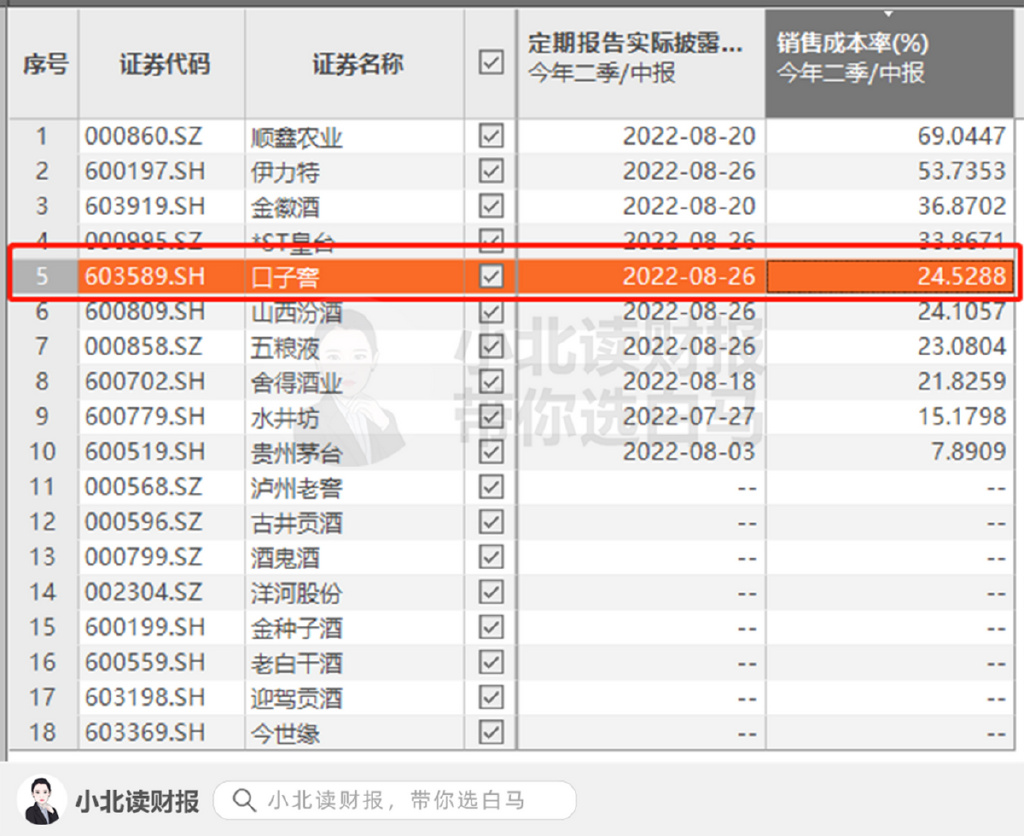Sort by 销售成本率(%) column header
Viewport: 1024px width, 836px height.
(x=889, y=63)
